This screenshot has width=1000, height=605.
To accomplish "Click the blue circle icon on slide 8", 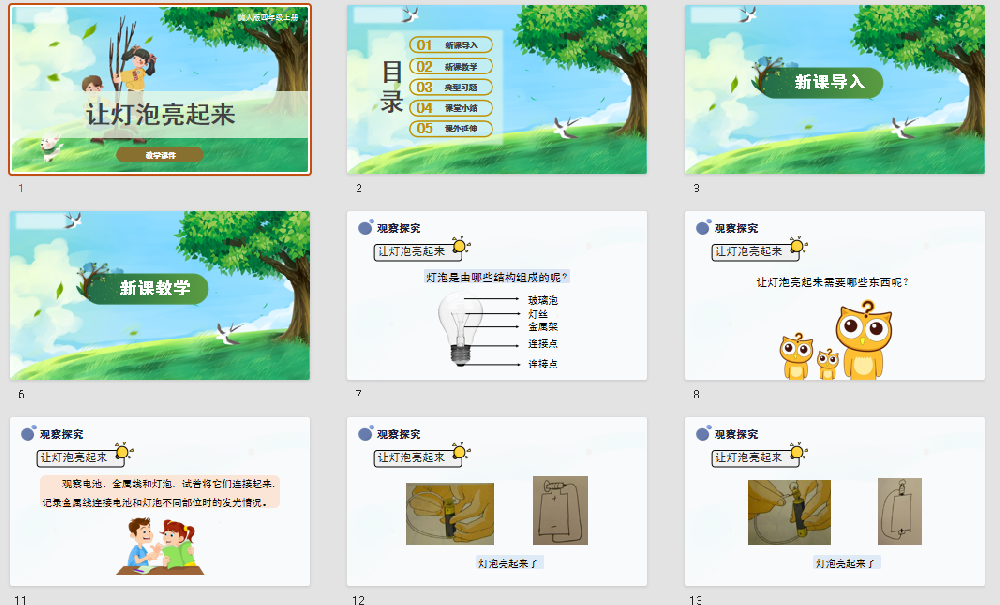I will [x=703, y=228].
